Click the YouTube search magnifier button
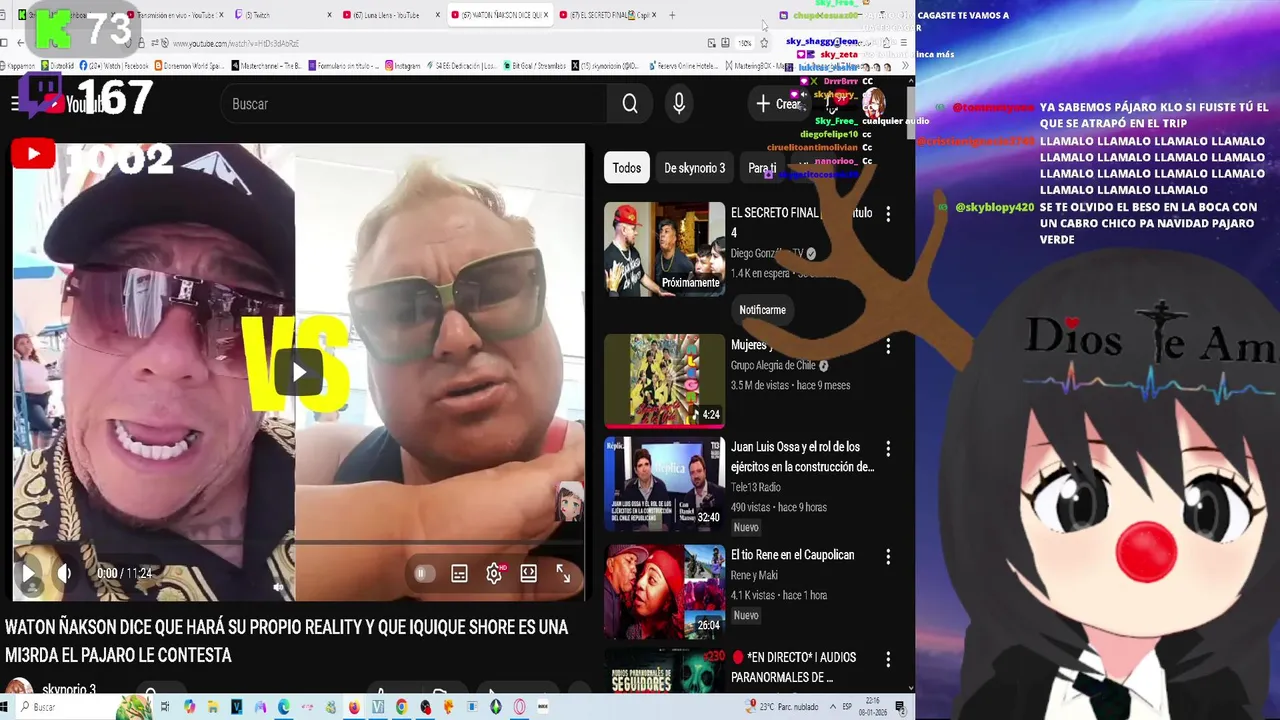The height and width of the screenshot is (720, 1280). click(x=630, y=104)
